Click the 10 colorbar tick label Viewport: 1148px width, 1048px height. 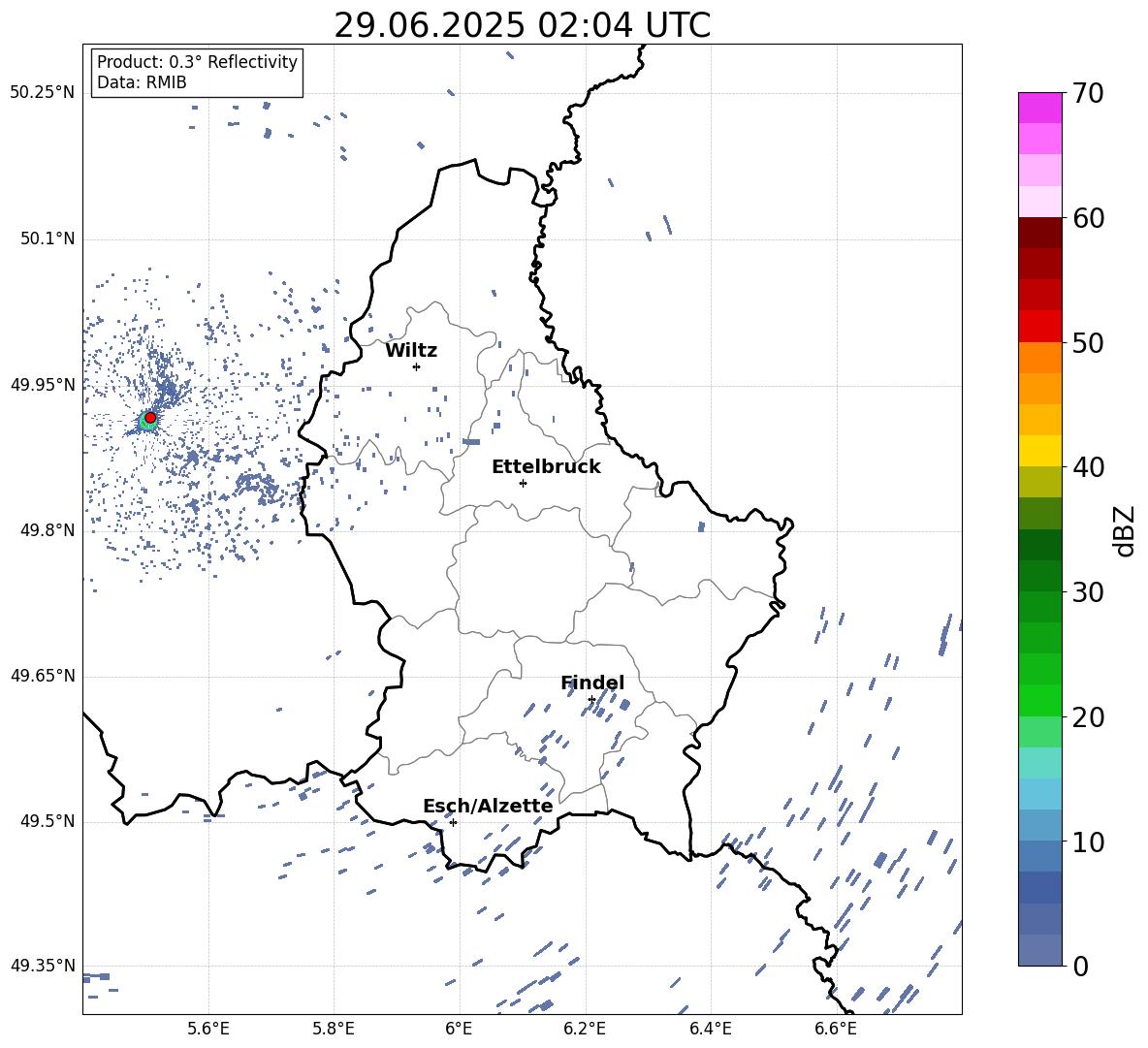coord(1088,842)
